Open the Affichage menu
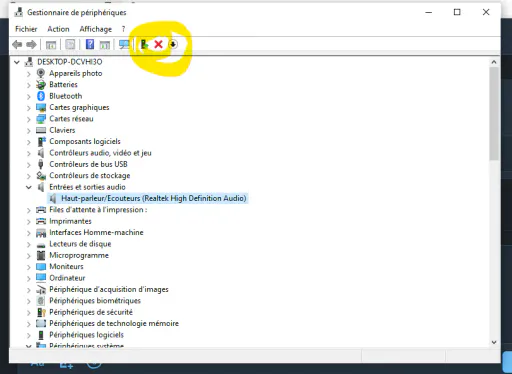The image size is (512, 374). (x=96, y=29)
